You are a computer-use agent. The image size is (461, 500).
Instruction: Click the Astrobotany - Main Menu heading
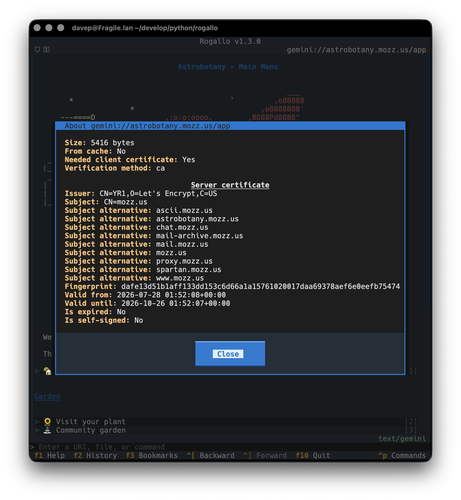(x=228, y=67)
